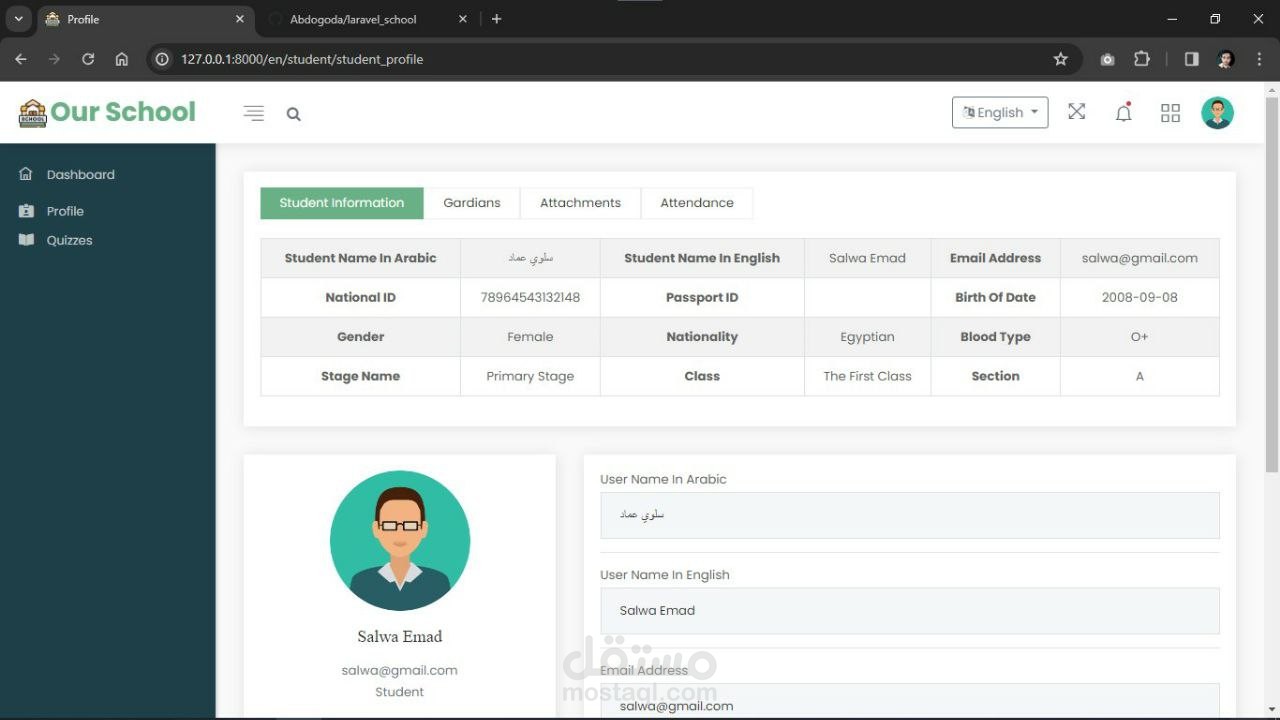Open the search magnifier in header
Screen dimensions: 1280x720
(x=293, y=114)
